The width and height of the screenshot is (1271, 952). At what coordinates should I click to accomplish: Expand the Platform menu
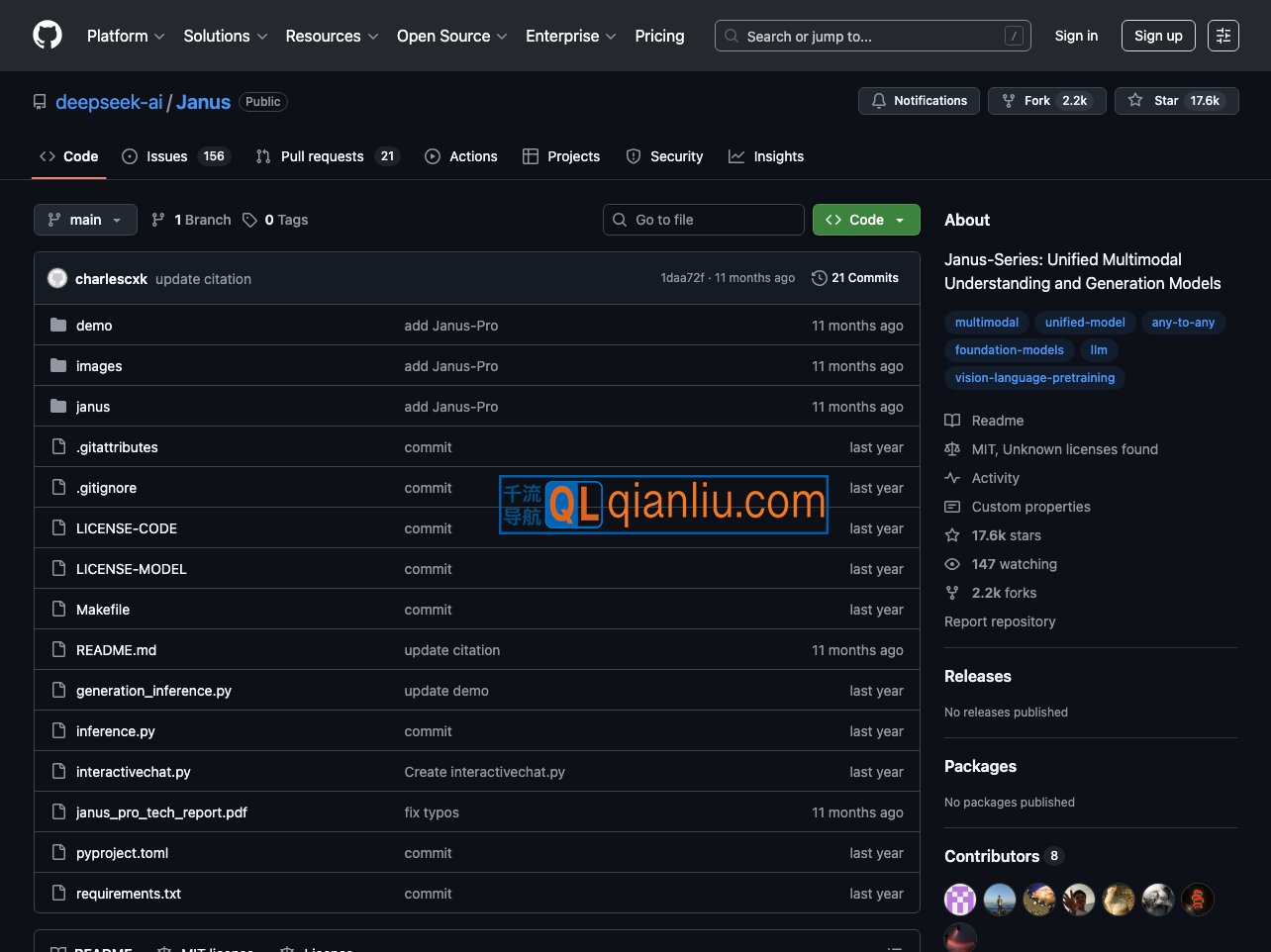tap(126, 36)
